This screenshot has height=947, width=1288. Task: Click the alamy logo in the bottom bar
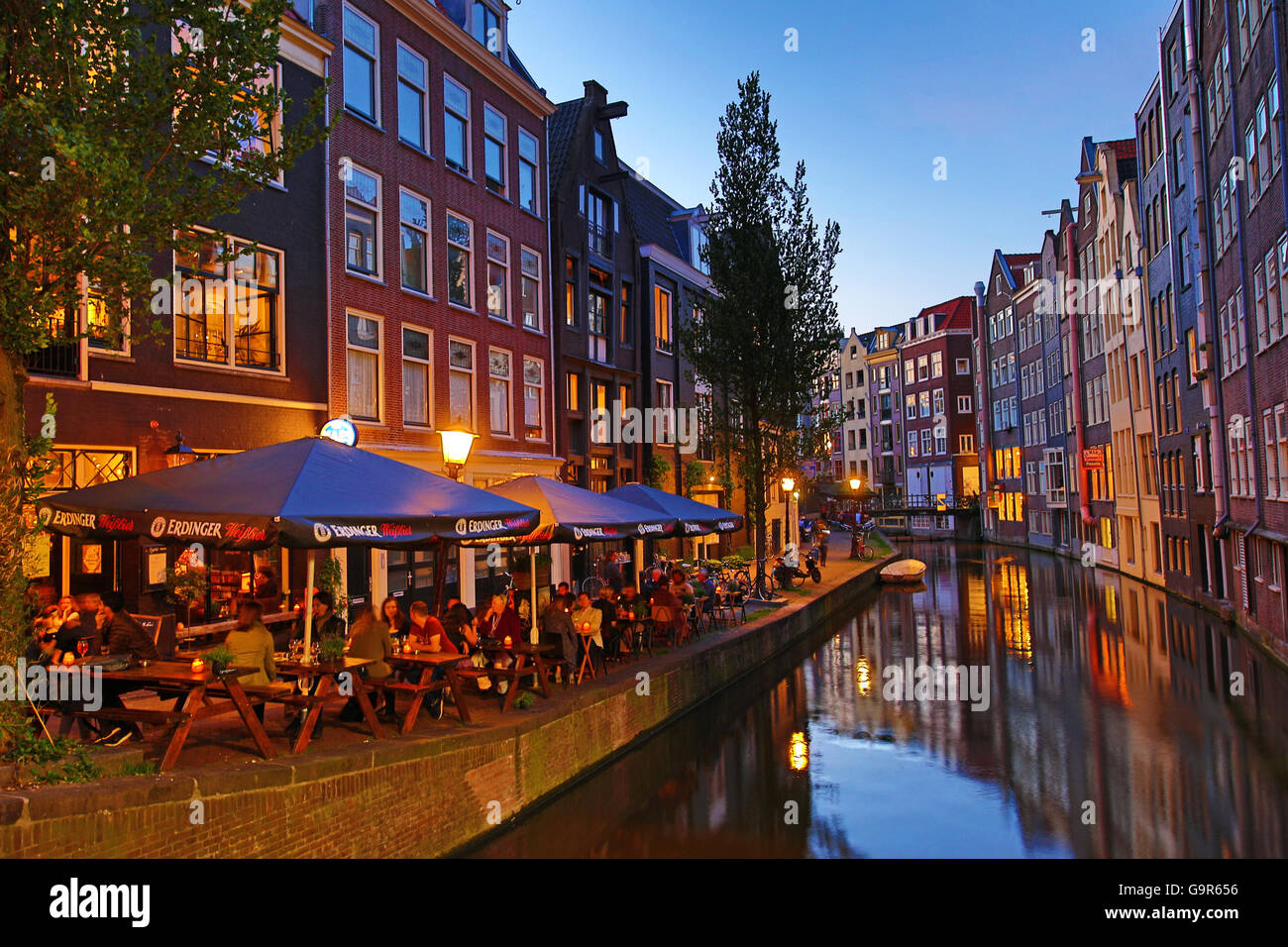(x=100, y=902)
